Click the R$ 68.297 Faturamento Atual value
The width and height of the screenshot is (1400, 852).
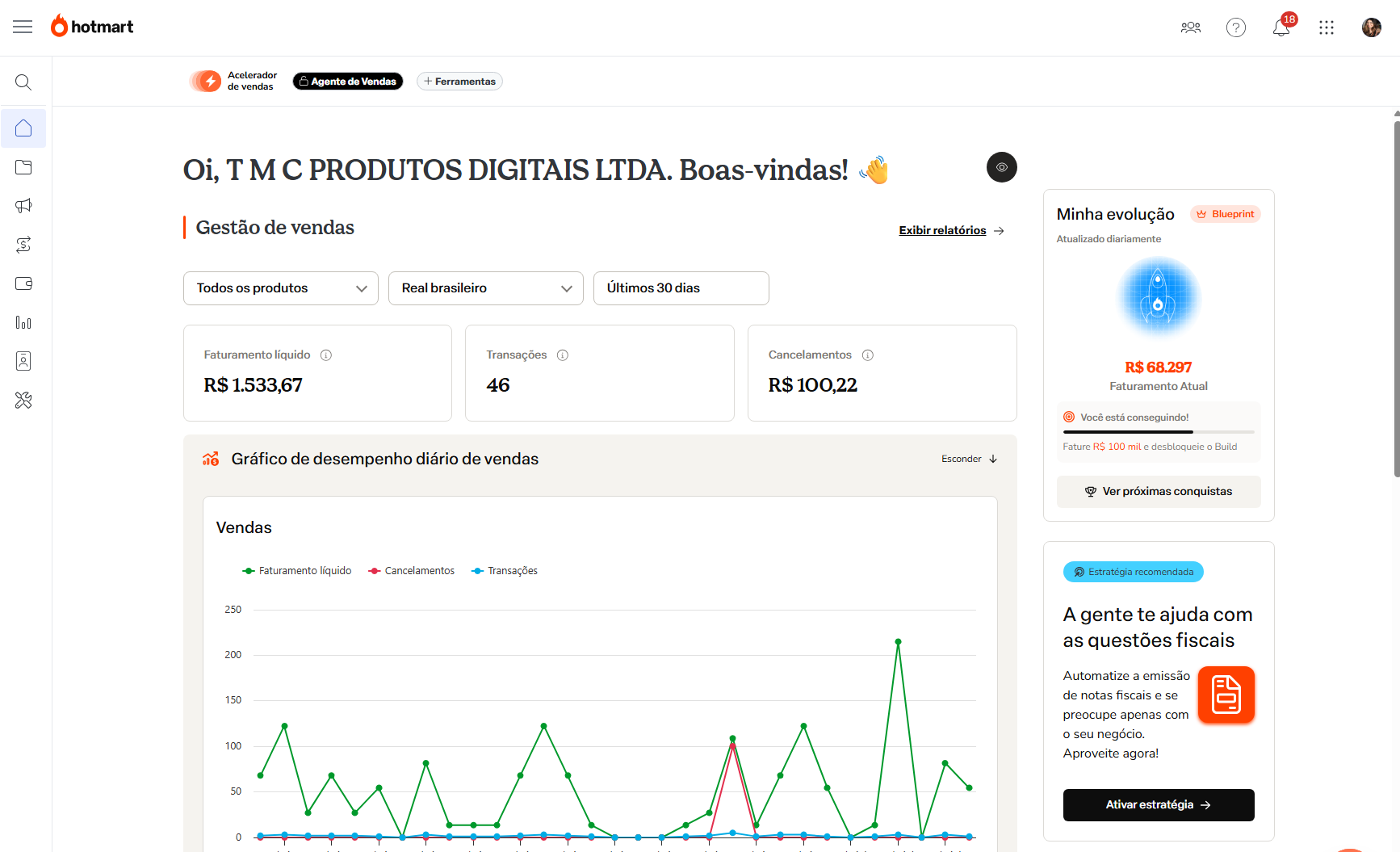(1158, 367)
